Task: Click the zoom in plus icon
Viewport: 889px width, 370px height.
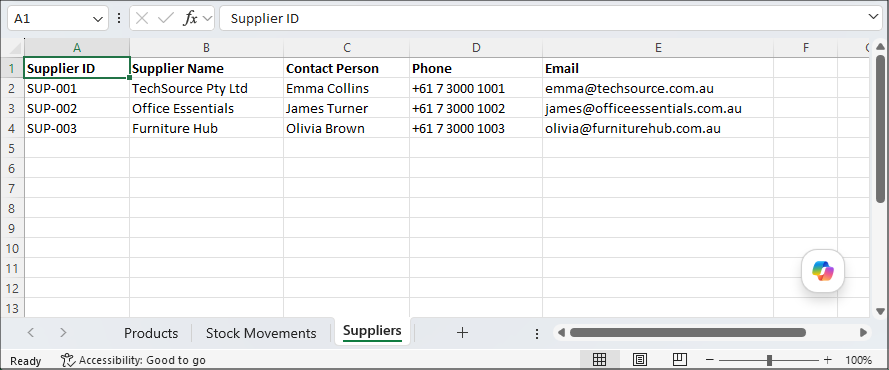Action: coord(827,360)
